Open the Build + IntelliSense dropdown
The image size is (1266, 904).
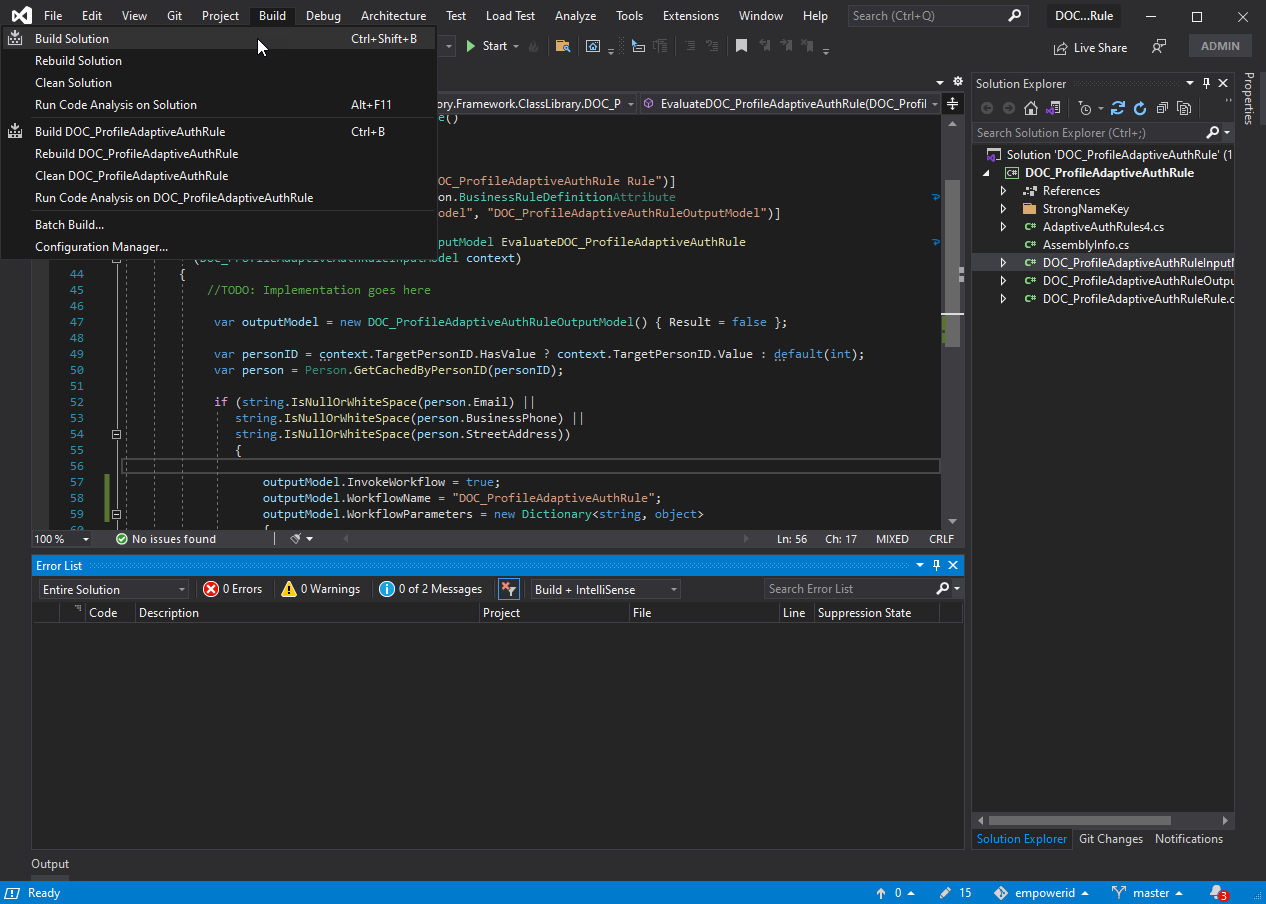[604, 589]
